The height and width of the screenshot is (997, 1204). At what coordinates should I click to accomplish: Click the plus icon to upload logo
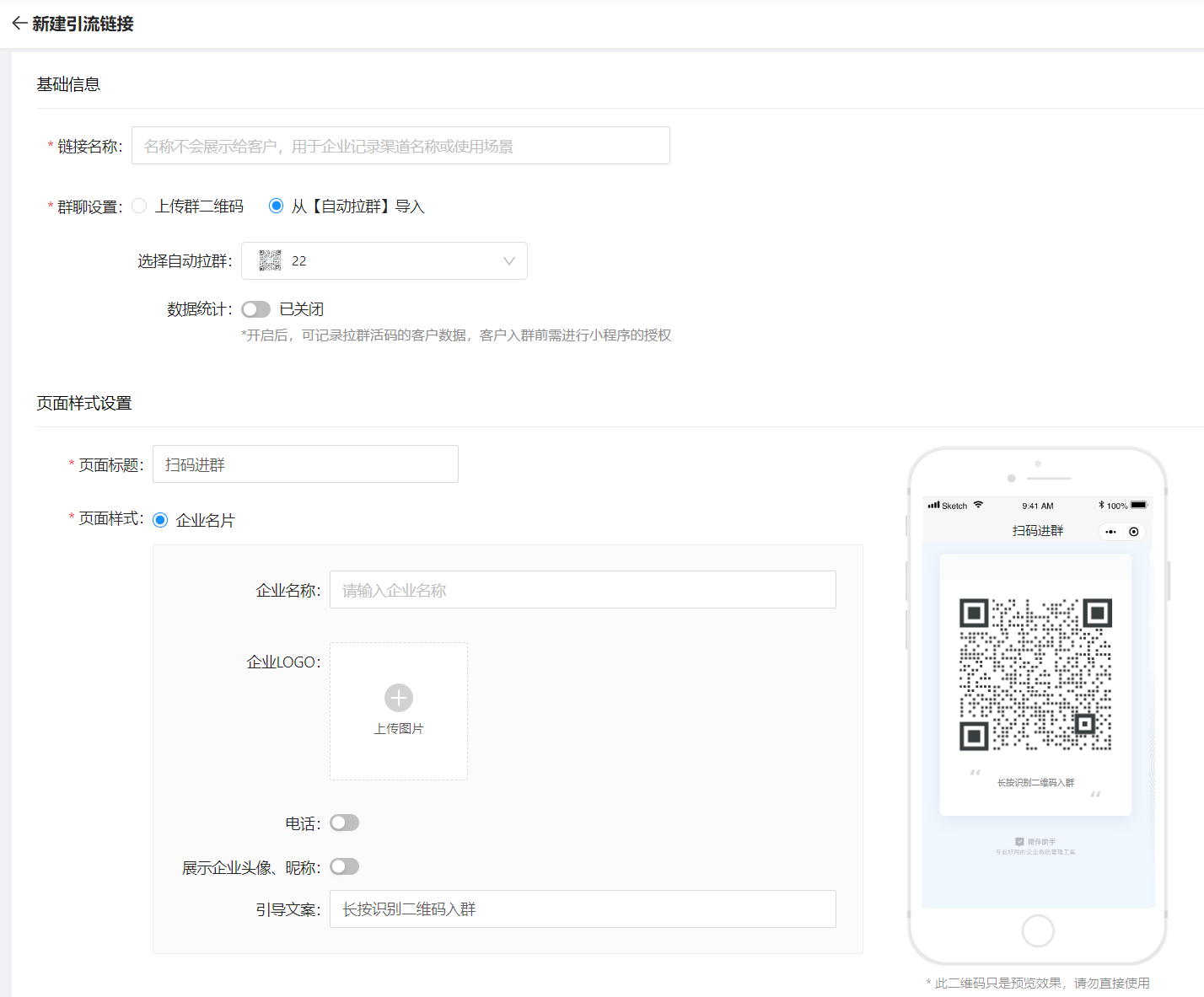point(399,698)
